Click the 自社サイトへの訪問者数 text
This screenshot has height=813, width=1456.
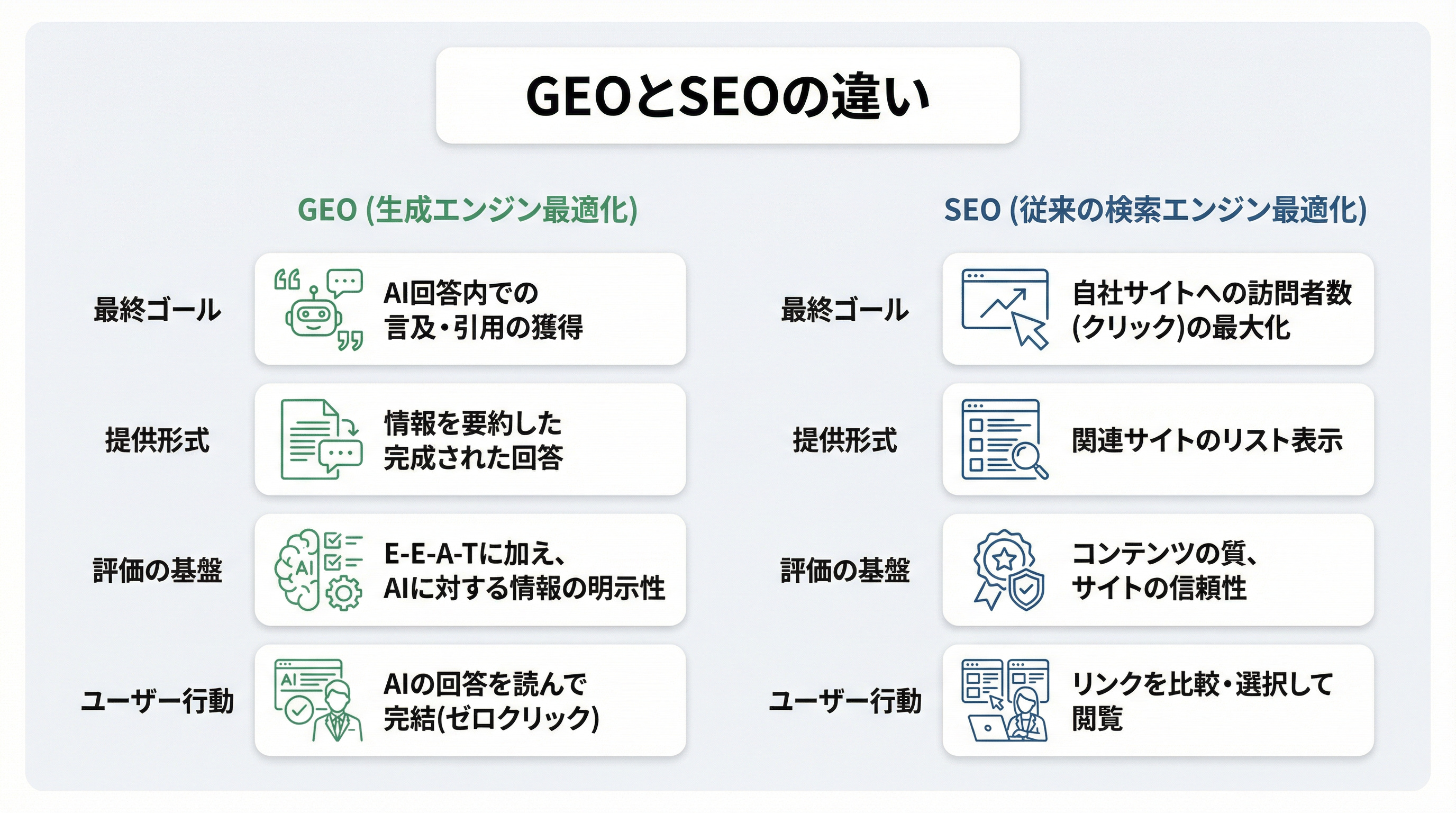(x=1212, y=293)
